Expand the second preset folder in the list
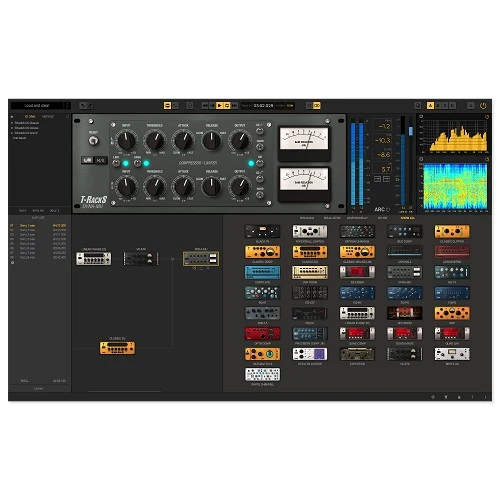 (x=12, y=128)
